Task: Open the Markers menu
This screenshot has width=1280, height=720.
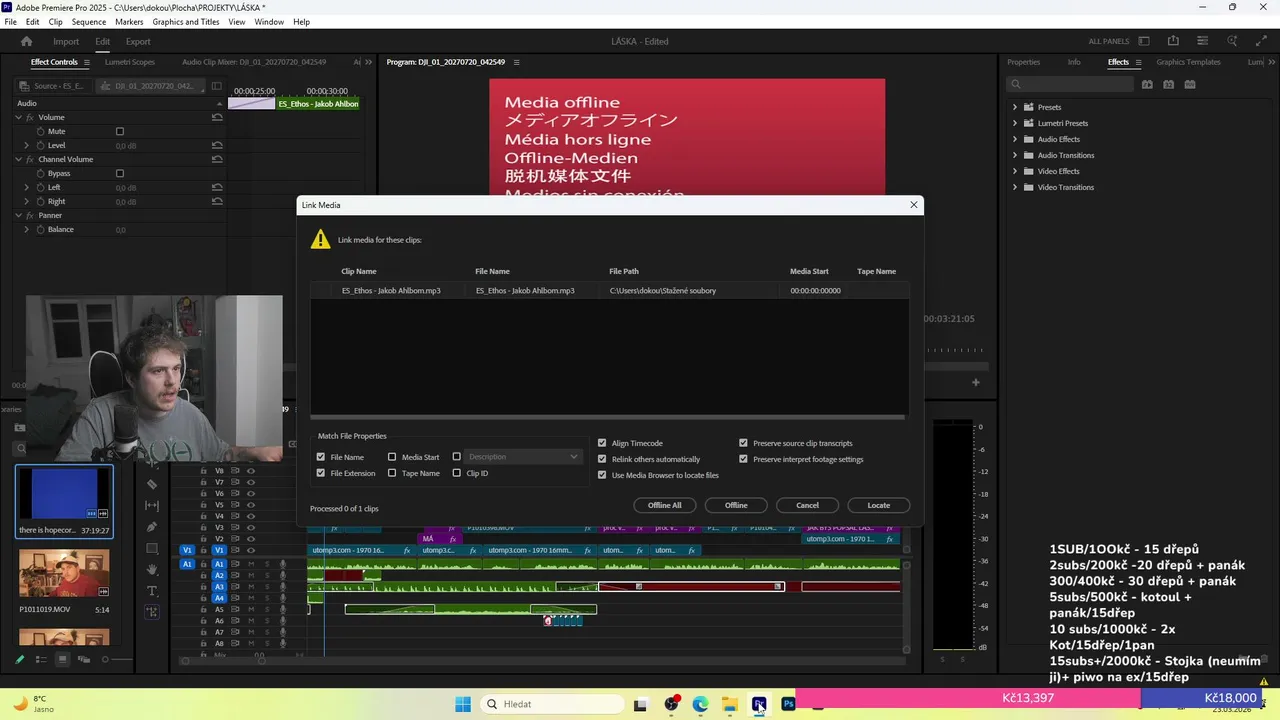Action: click(x=129, y=21)
